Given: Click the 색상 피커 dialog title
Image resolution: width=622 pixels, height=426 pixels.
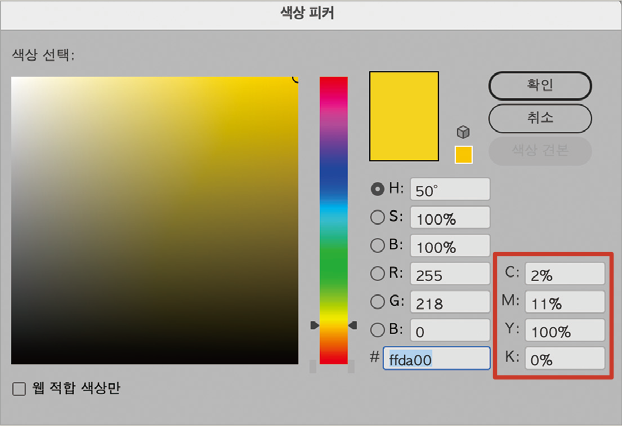Looking at the screenshot, I should tap(307, 13).
